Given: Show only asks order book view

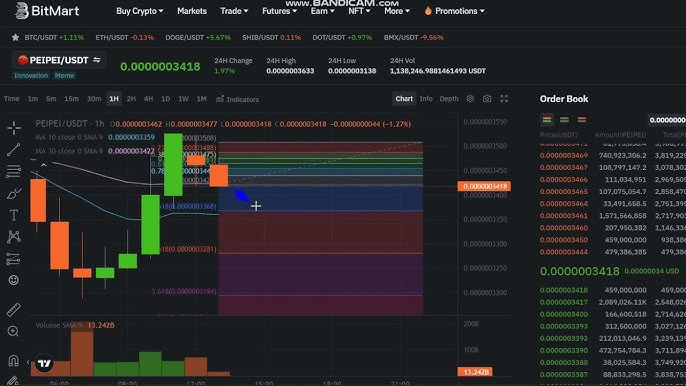Looking at the screenshot, I should point(581,119).
